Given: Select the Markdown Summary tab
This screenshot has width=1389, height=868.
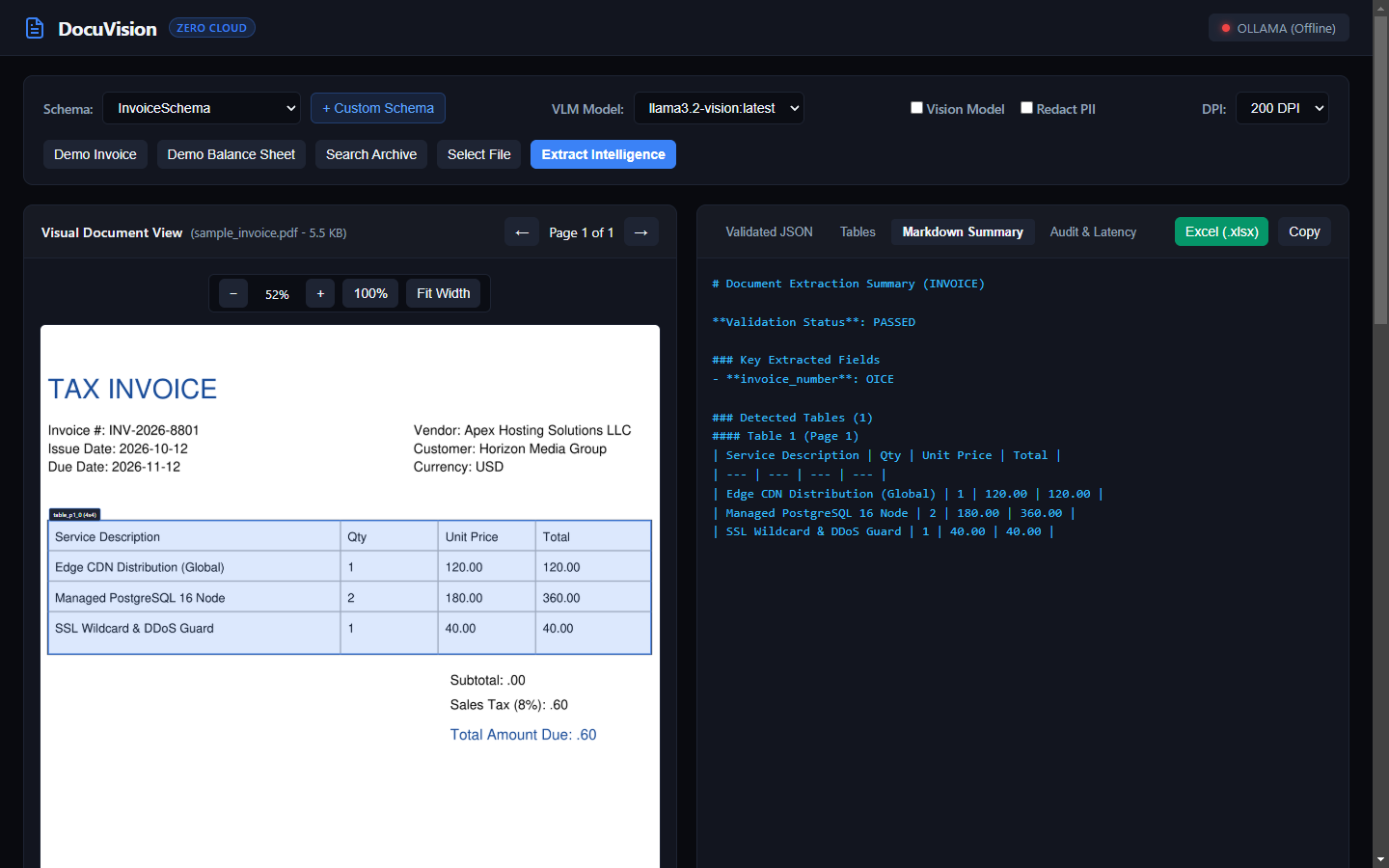Looking at the screenshot, I should pyautogui.click(x=963, y=231).
